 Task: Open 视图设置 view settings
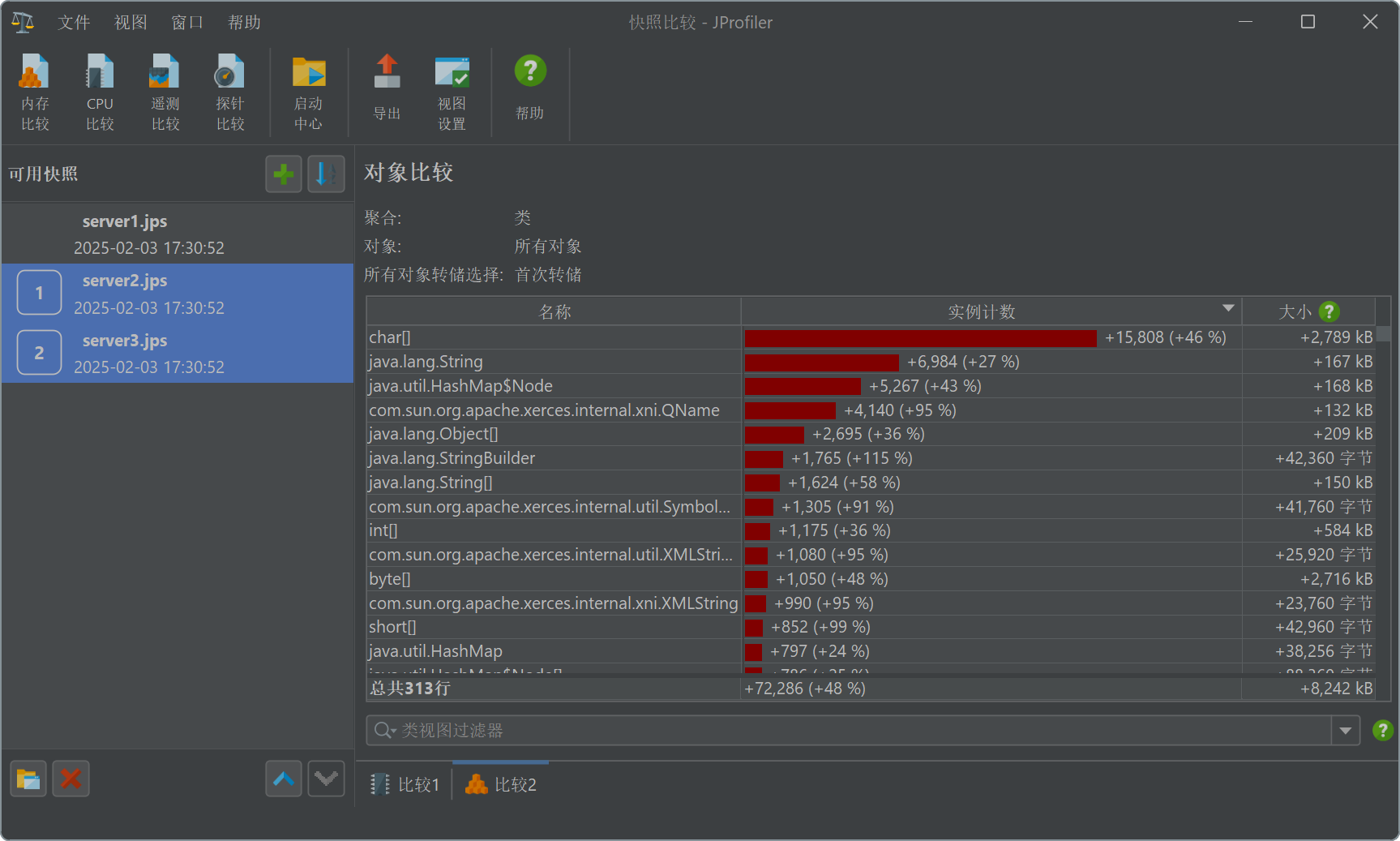452,92
